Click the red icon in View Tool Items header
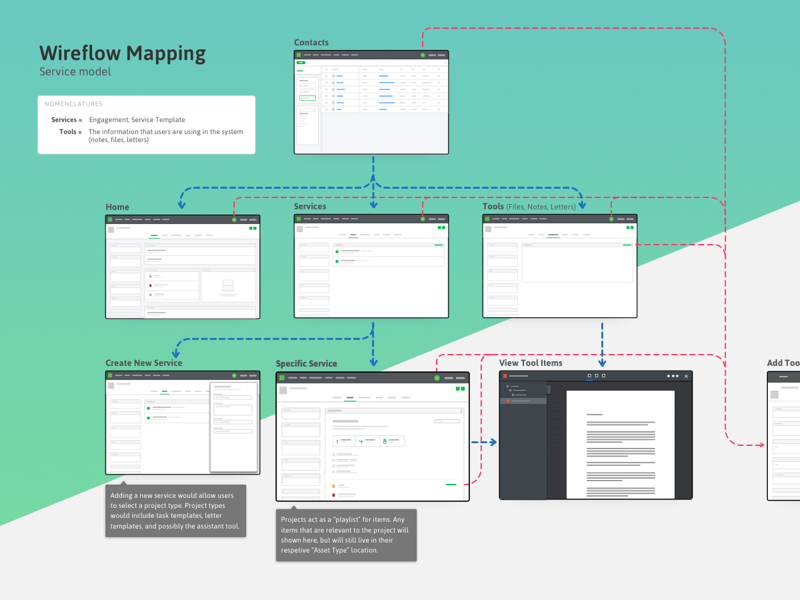The height and width of the screenshot is (600, 800). click(x=505, y=376)
